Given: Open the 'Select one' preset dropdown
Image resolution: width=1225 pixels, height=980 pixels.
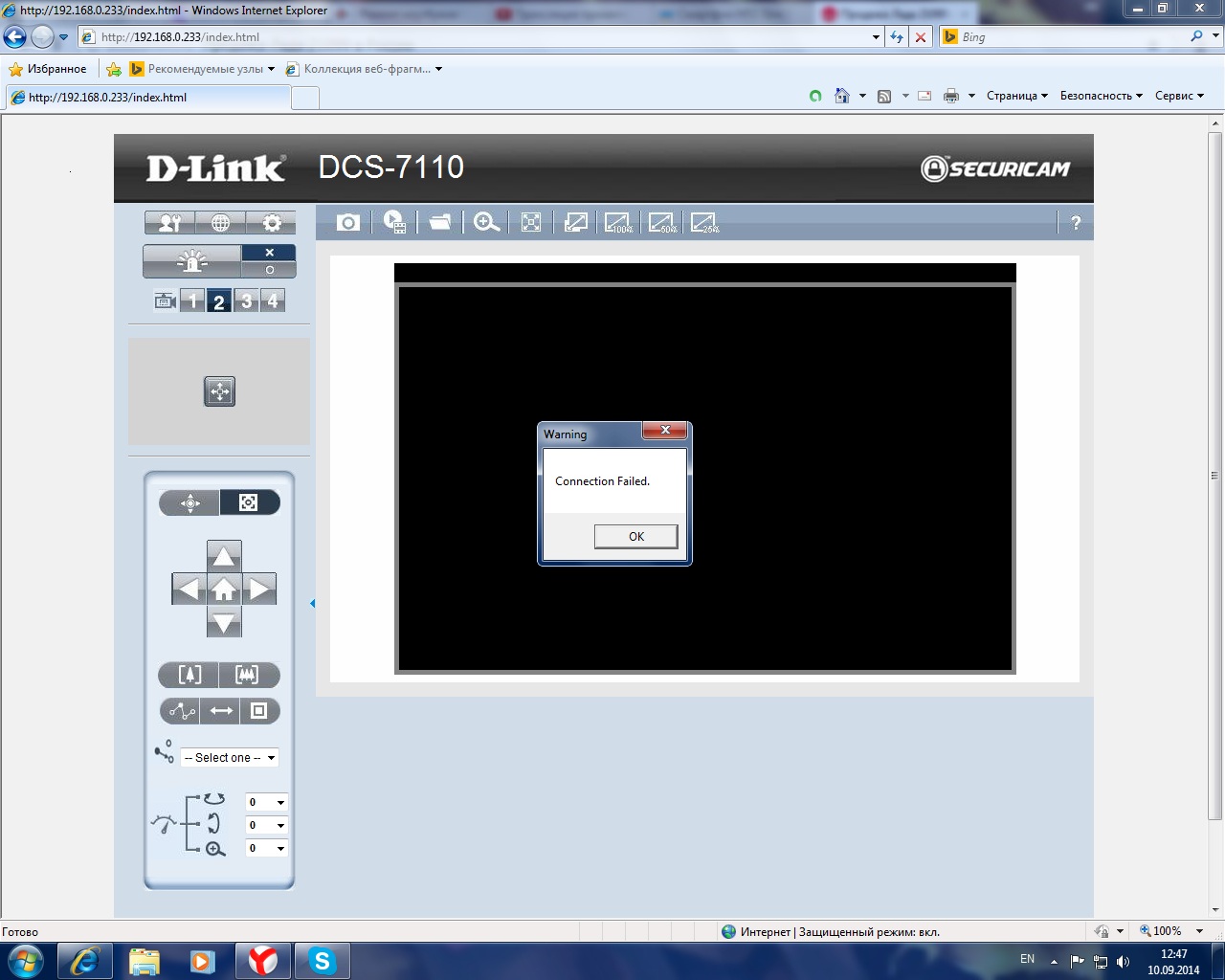Looking at the screenshot, I should tap(230, 758).
